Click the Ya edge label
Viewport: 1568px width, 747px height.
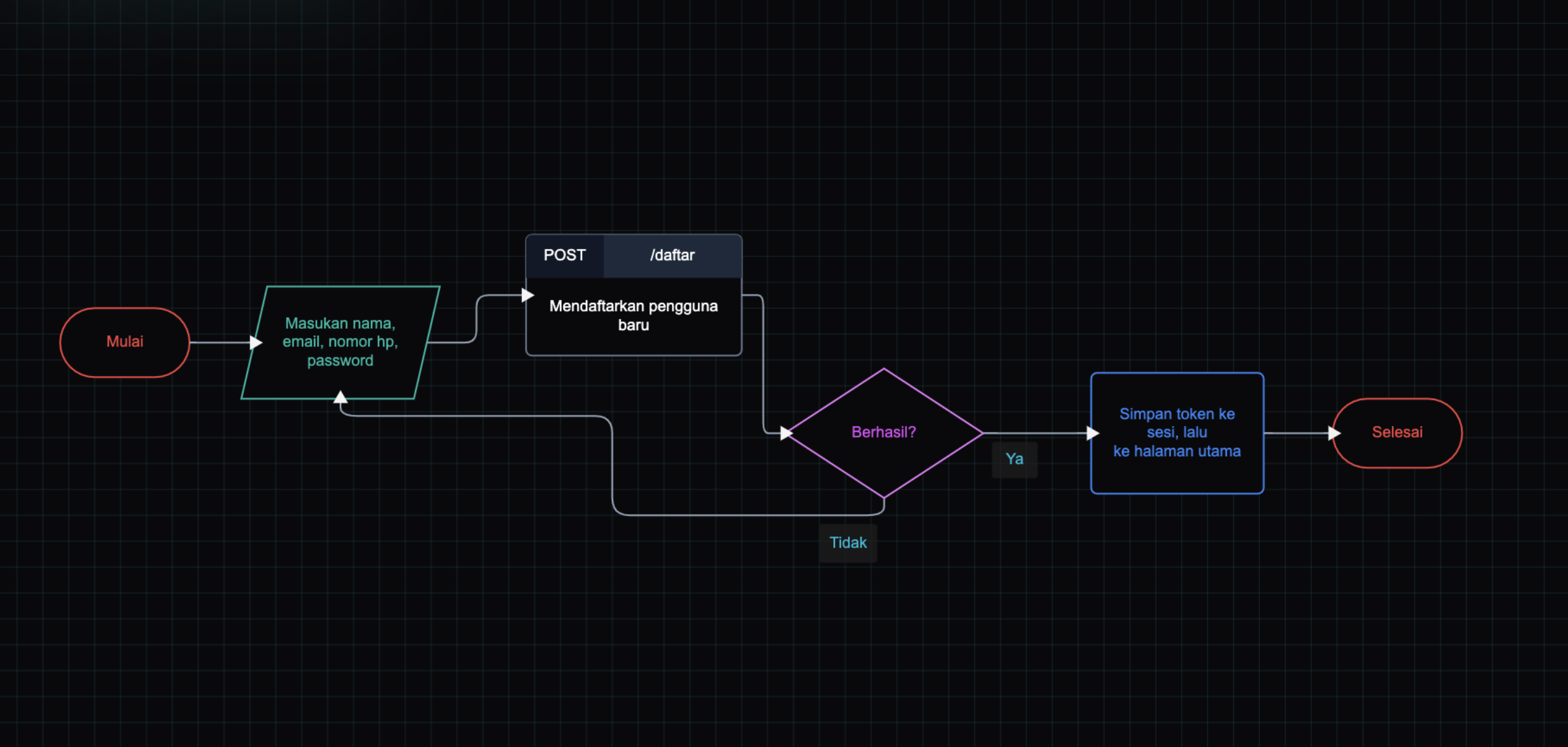[1014, 460]
